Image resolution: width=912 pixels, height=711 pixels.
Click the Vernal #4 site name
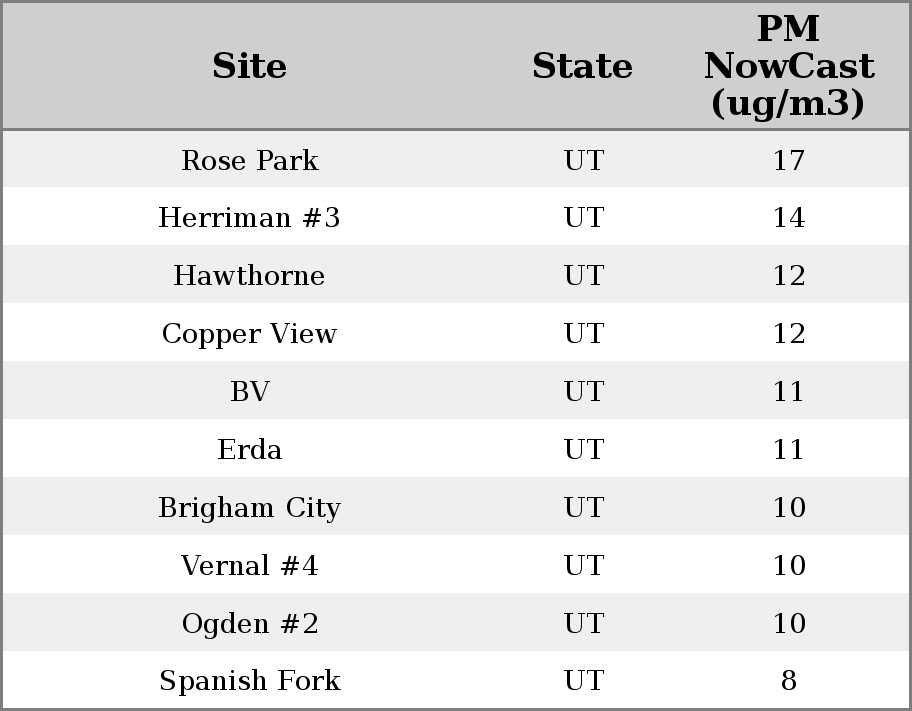pos(249,566)
